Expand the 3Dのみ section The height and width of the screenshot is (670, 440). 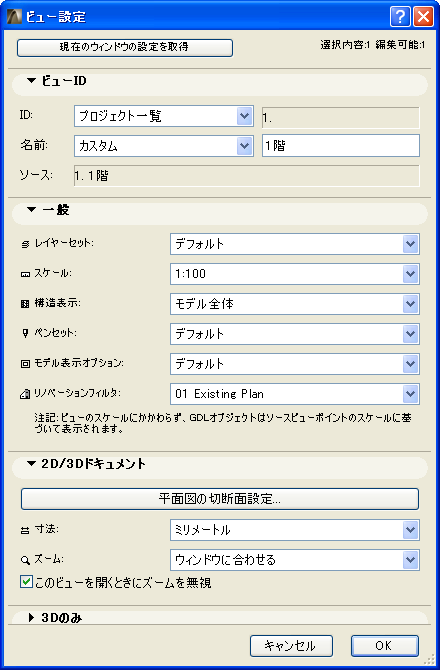(x=31, y=618)
